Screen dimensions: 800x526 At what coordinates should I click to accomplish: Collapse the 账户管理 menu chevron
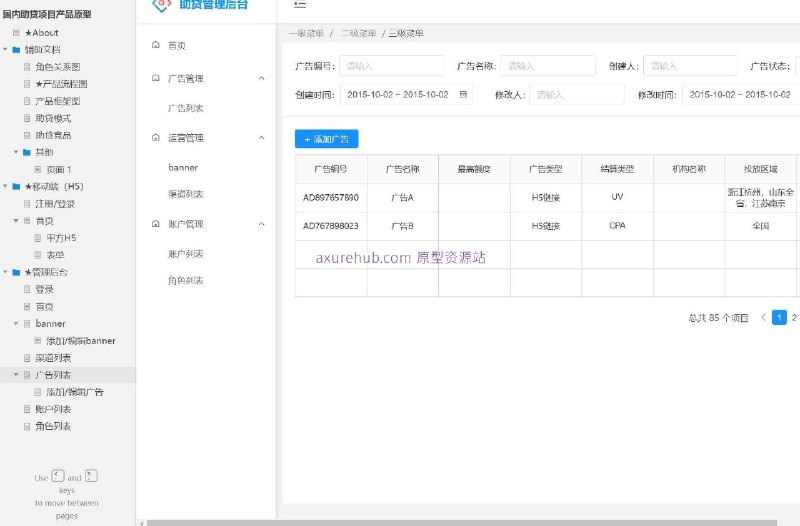[x=261, y=223]
